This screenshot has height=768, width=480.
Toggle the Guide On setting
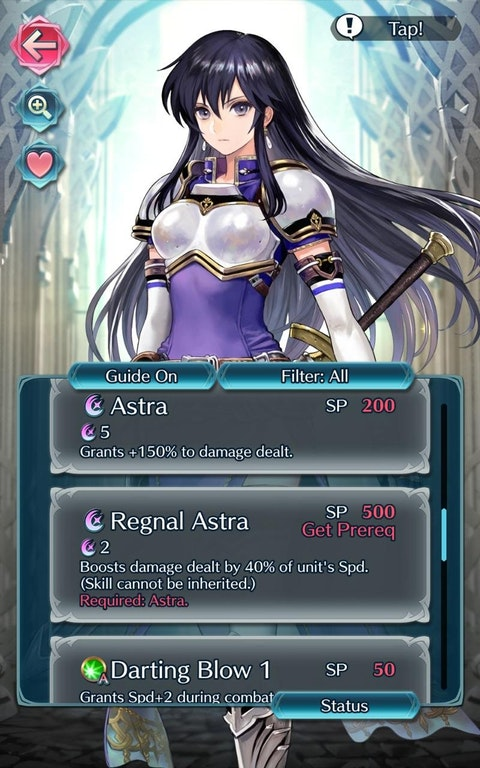coord(142,376)
